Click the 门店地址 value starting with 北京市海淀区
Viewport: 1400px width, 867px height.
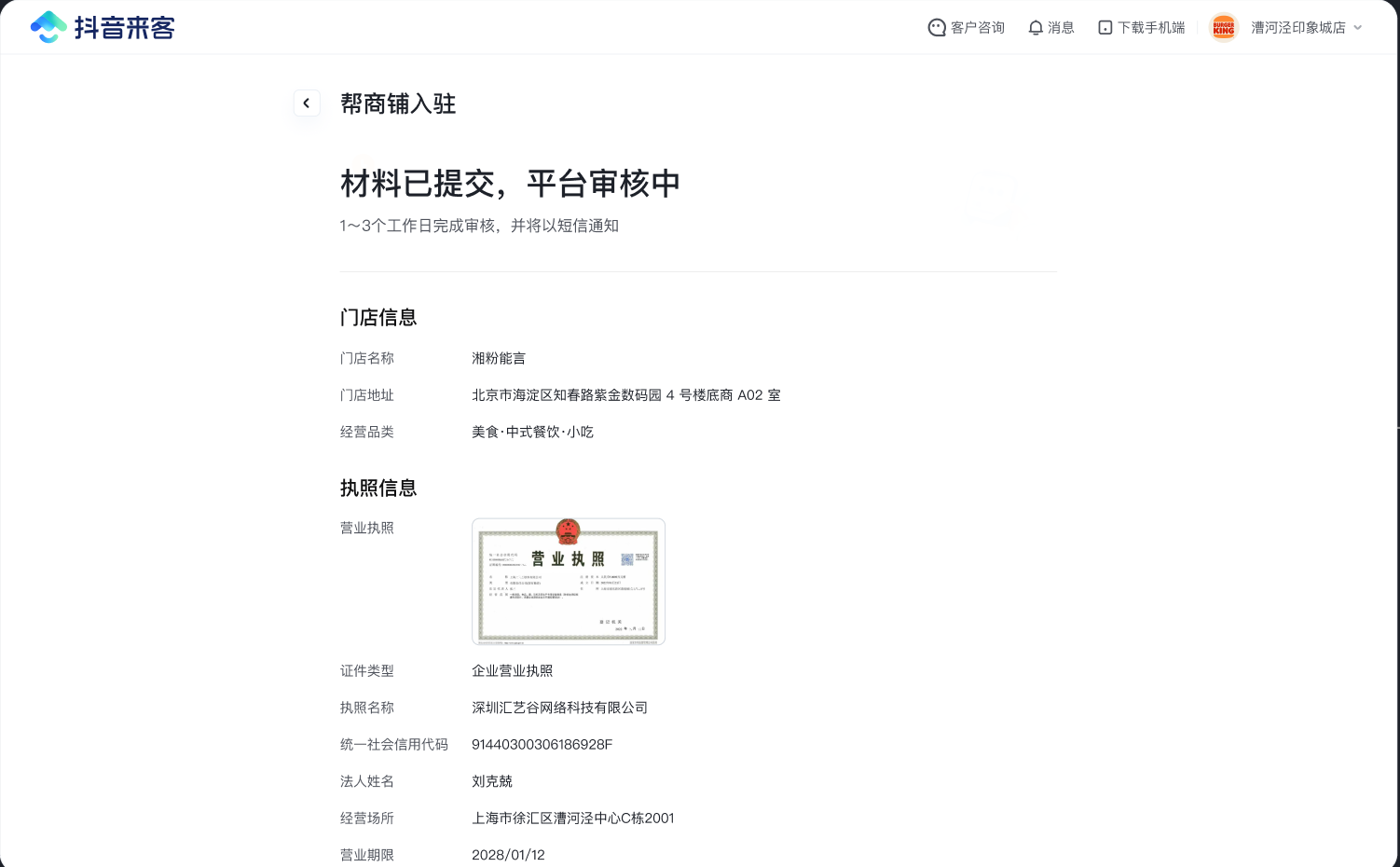625,395
